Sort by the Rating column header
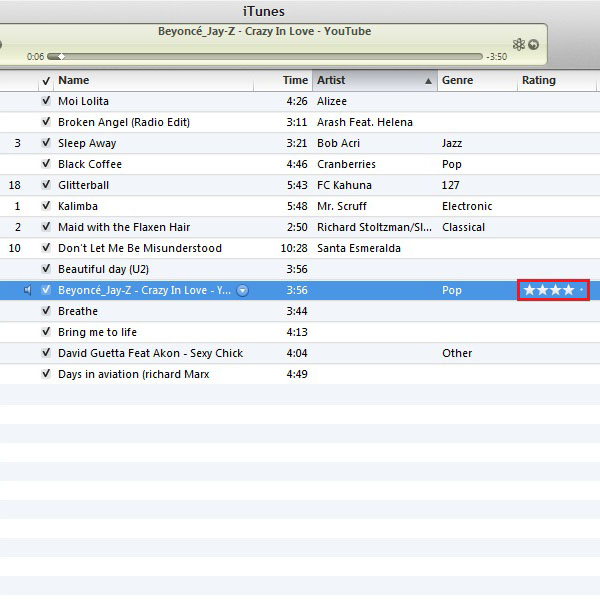Image resolution: width=600 pixels, height=600 pixels. (x=557, y=81)
